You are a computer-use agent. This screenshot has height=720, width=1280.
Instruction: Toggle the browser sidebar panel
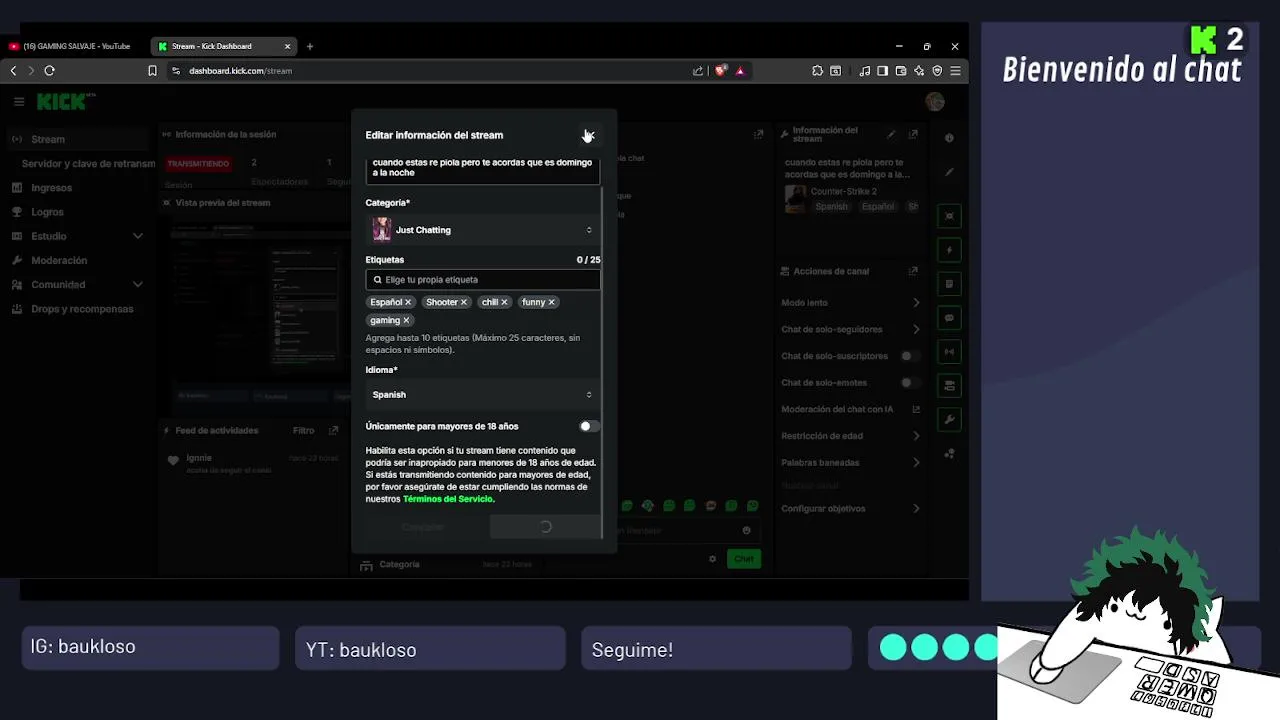(883, 71)
